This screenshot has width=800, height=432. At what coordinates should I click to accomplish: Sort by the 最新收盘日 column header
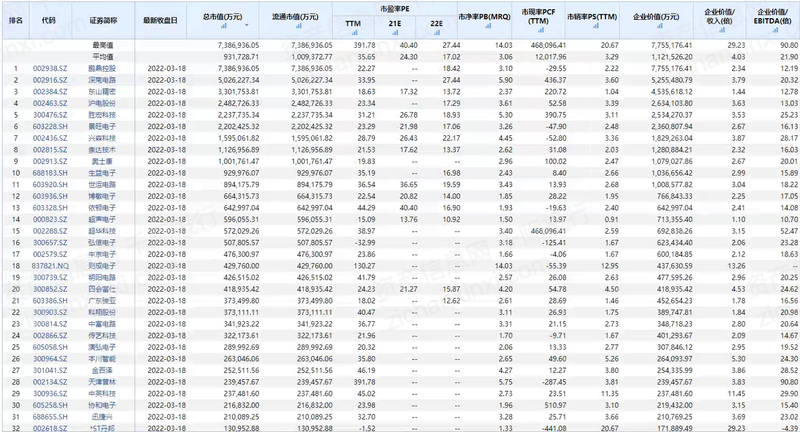click(160, 20)
